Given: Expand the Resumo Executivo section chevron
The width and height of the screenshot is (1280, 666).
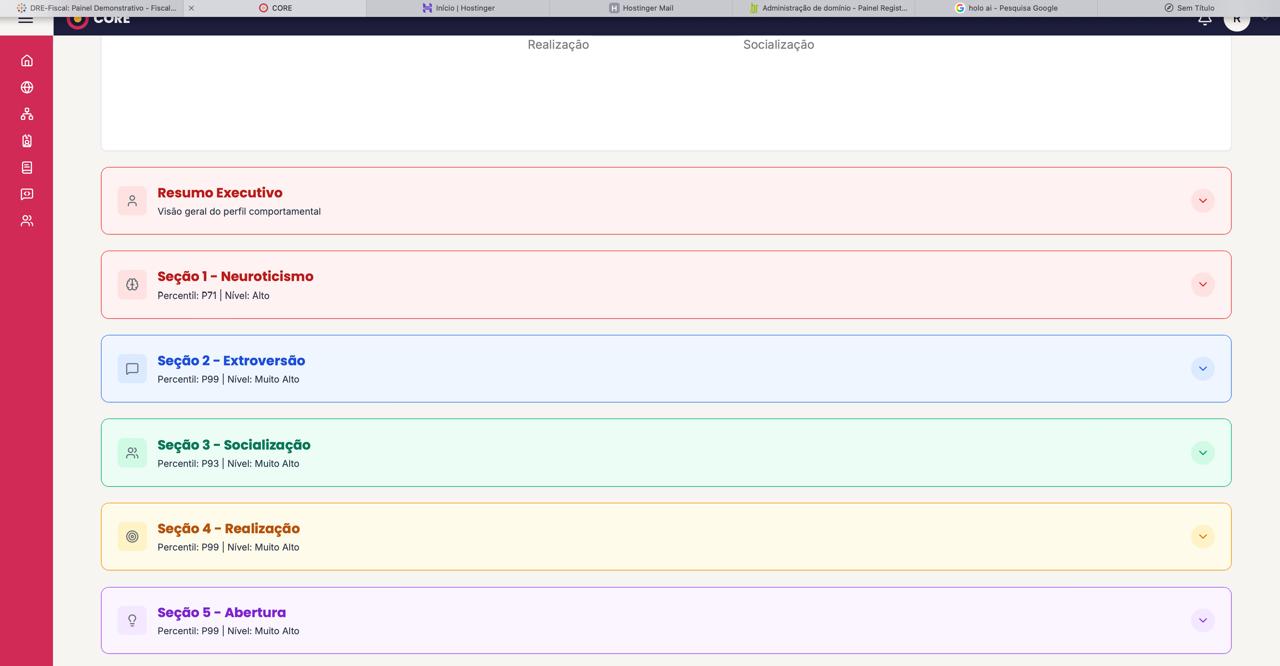Looking at the screenshot, I should click(1202, 201).
